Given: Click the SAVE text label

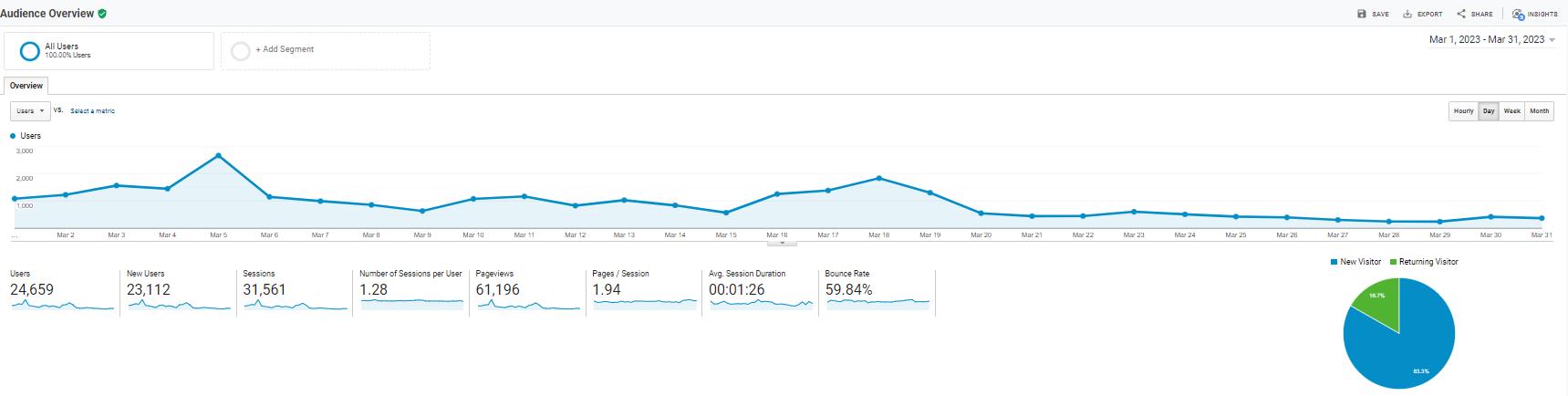Looking at the screenshot, I should (1381, 15).
